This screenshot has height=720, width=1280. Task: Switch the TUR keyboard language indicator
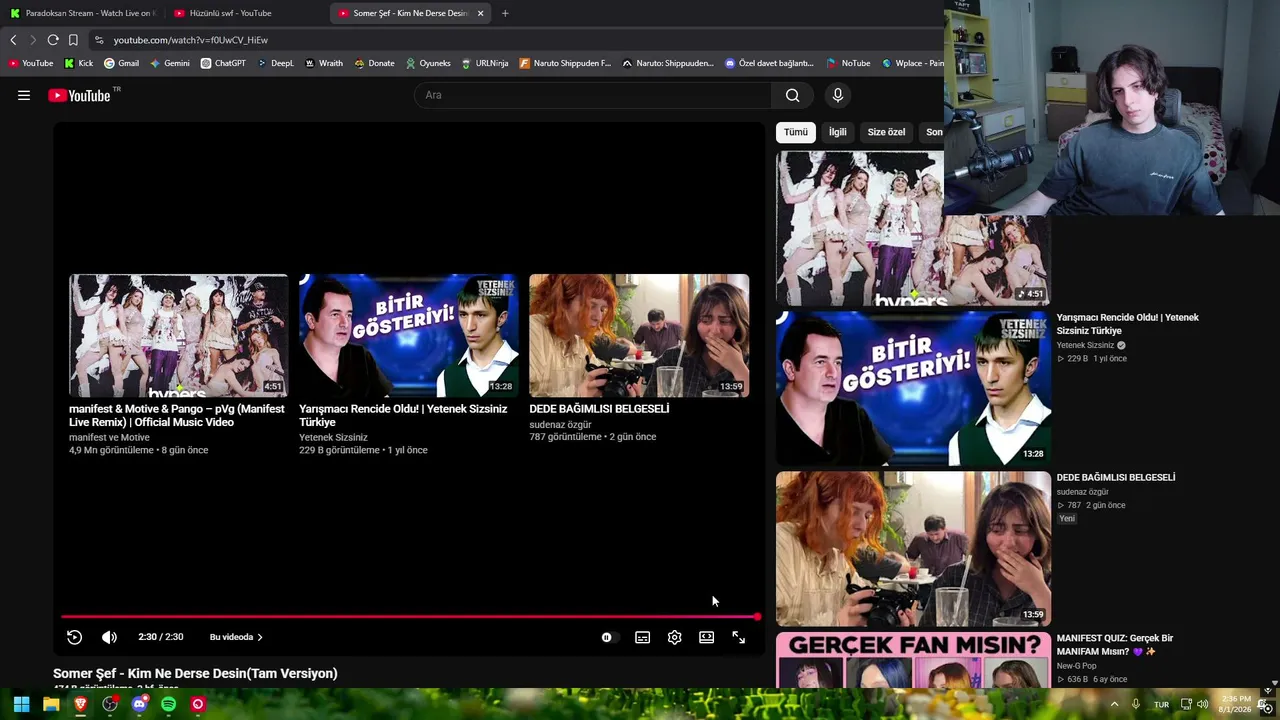[x=1161, y=704]
